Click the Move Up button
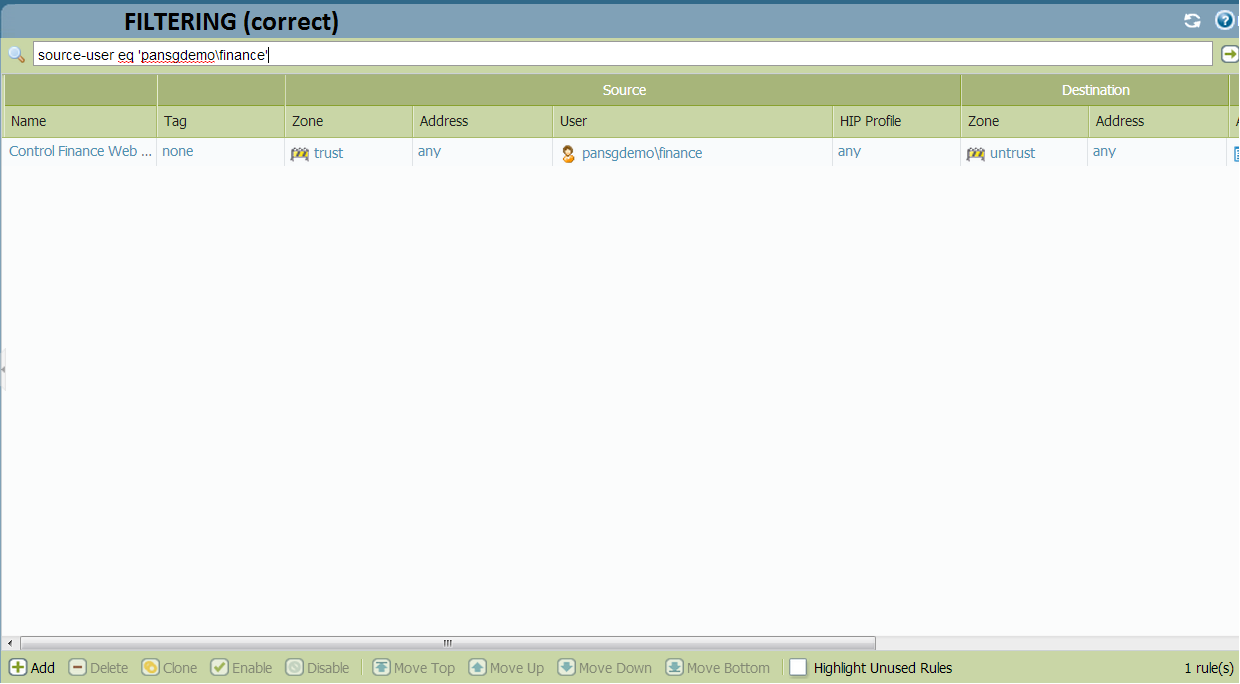 pos(506,668)
